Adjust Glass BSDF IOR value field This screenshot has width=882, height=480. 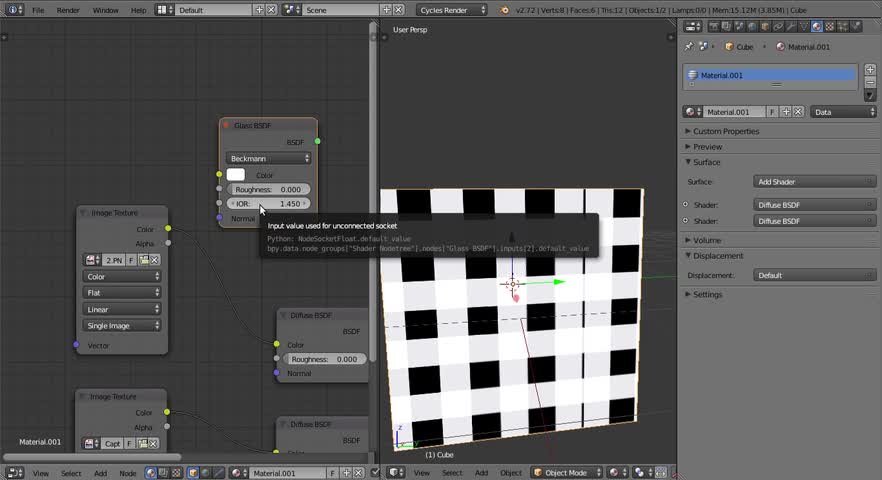click(268, 204)
